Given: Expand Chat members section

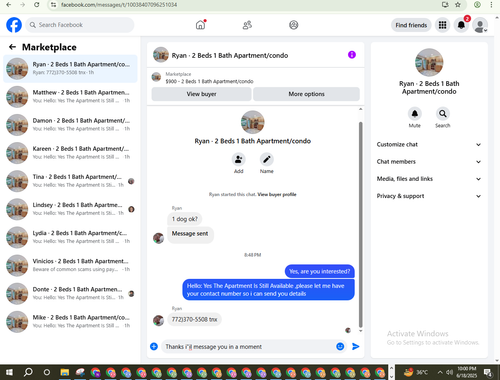Looking at the screenshot, I should coord(429,162).
